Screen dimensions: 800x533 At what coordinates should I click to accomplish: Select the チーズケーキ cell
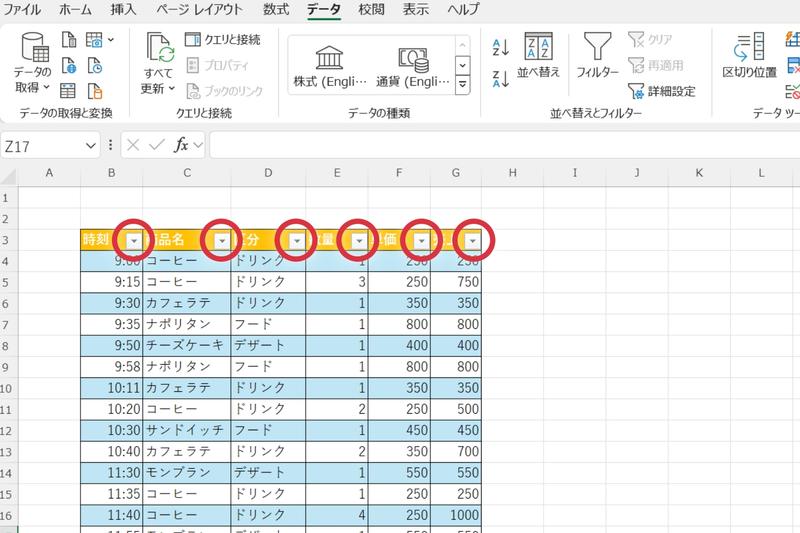click(187, 345)
